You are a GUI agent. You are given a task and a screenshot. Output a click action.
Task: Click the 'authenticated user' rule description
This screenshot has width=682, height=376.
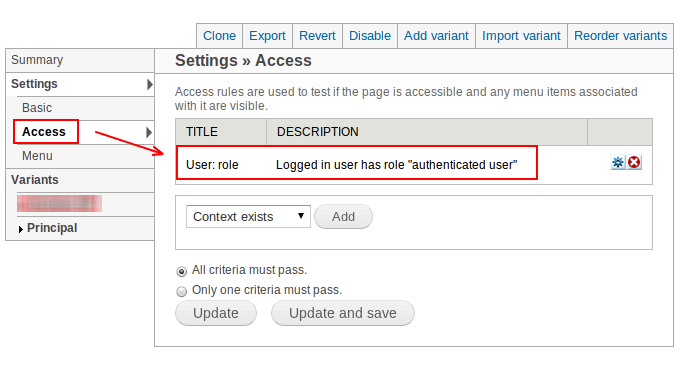(x=397, y=165)
